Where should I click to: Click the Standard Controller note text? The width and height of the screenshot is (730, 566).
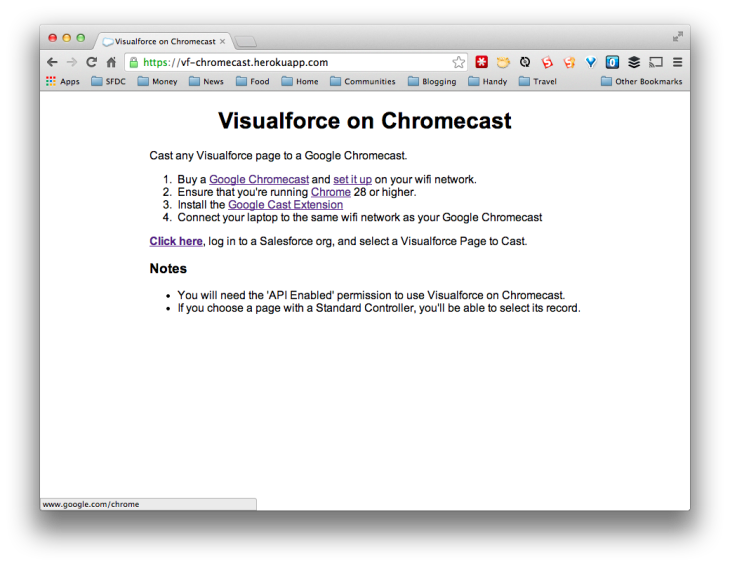click(x=379, y=308)
